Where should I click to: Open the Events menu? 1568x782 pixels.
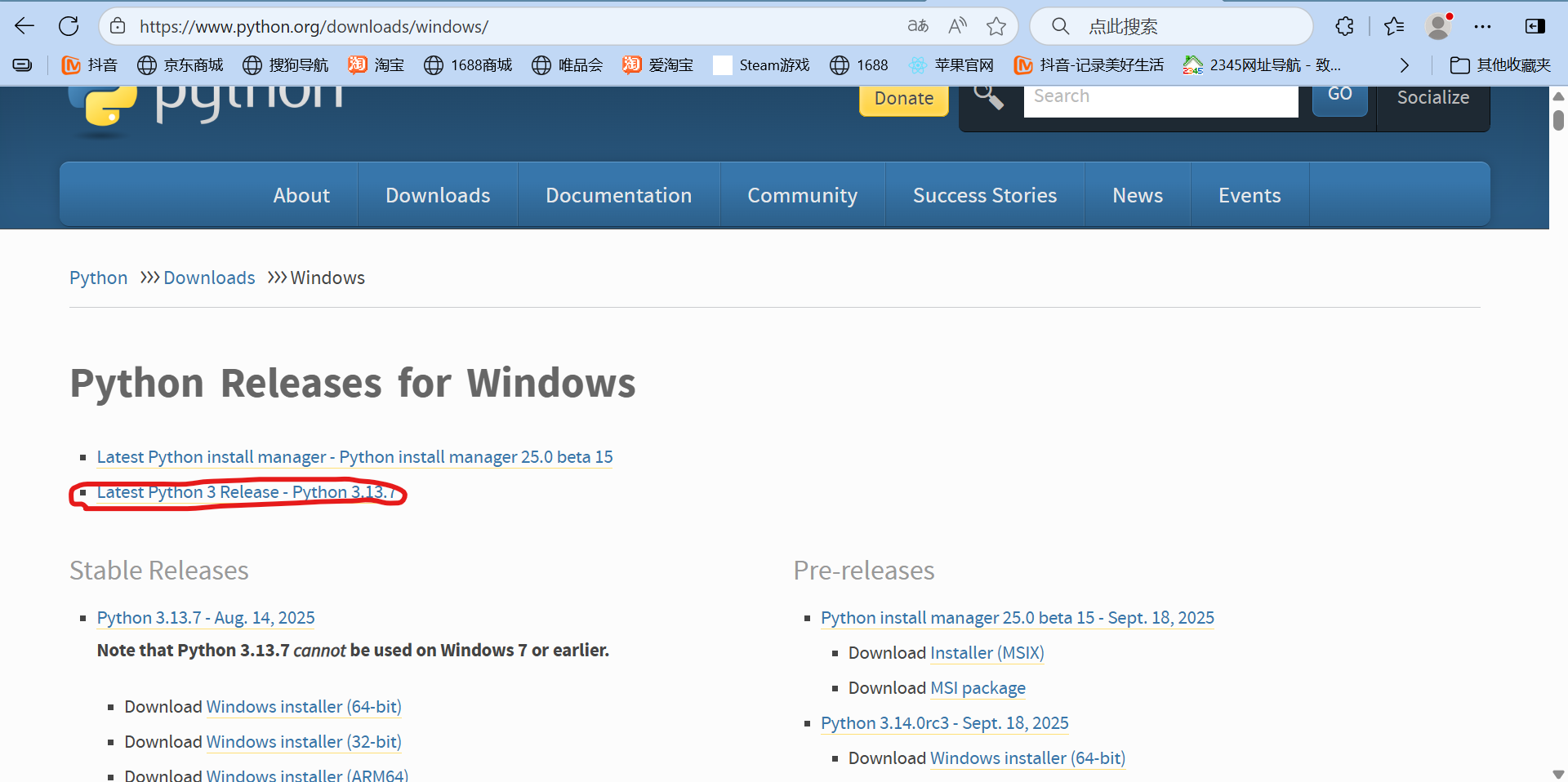tap(1249, 195)
